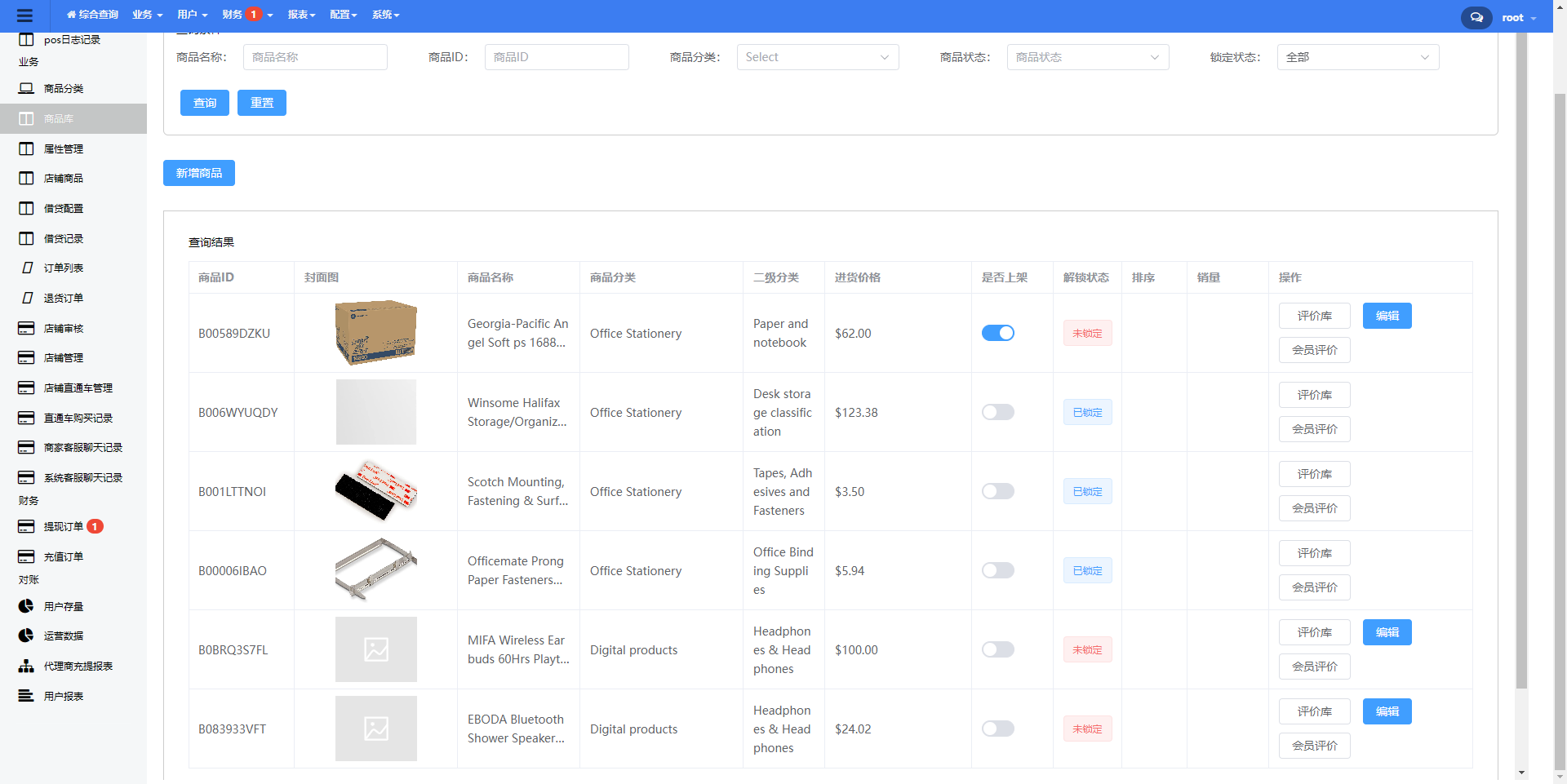Click the 直通车购买记录 card icon

pyautogui.click(x=26, y=418)
